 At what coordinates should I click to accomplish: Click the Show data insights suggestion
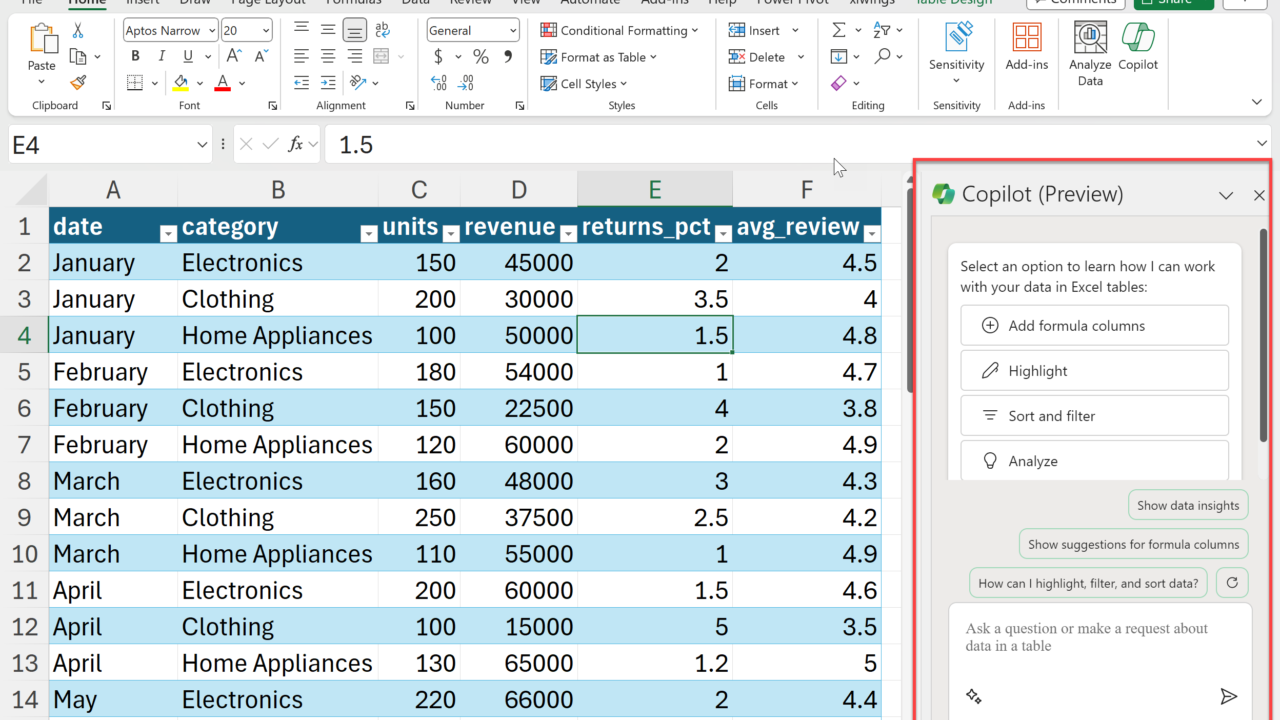(x=1188, y=505)
